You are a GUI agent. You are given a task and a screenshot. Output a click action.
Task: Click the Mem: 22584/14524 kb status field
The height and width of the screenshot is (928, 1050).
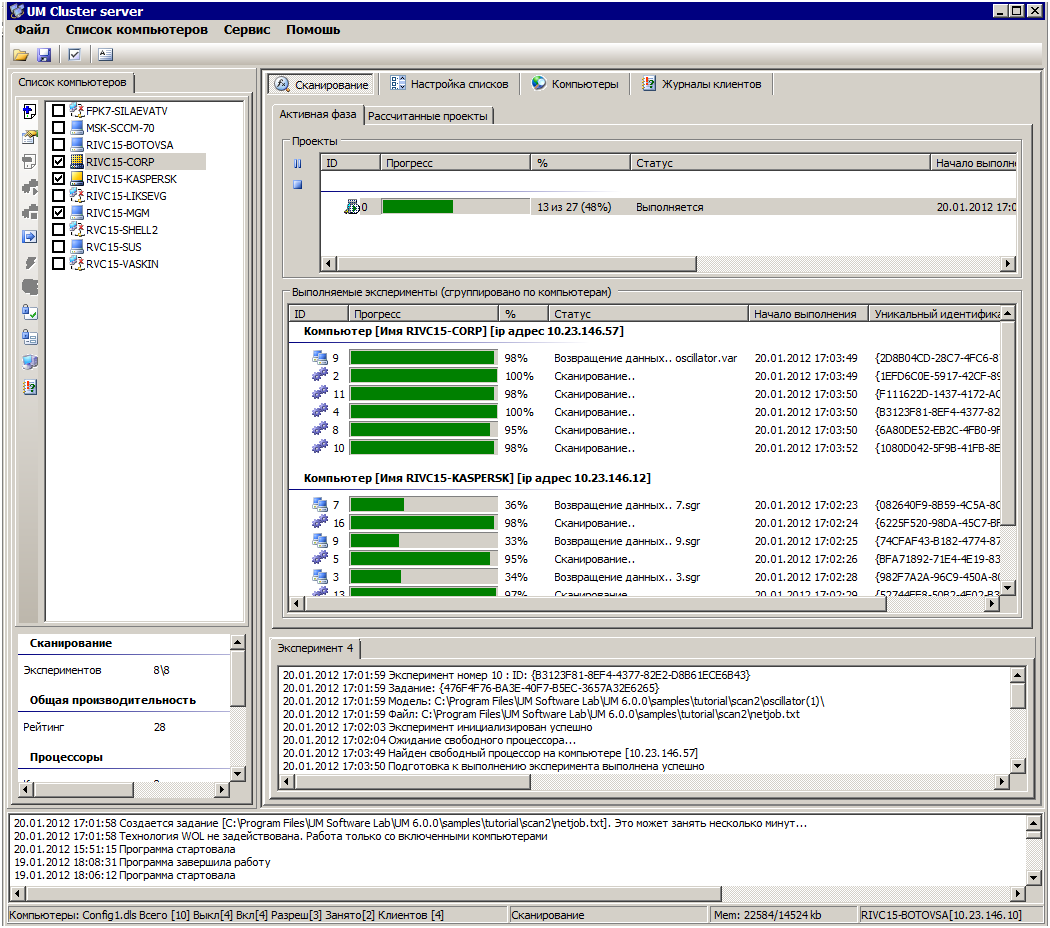pos(783,915)
